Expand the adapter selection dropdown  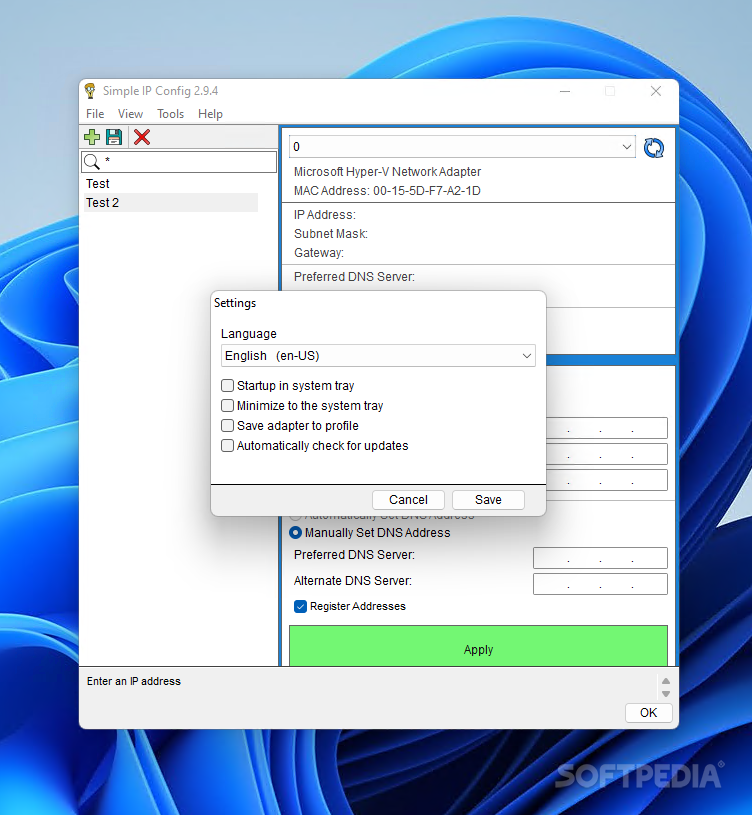pyautogui.click(x=626, y=147)
